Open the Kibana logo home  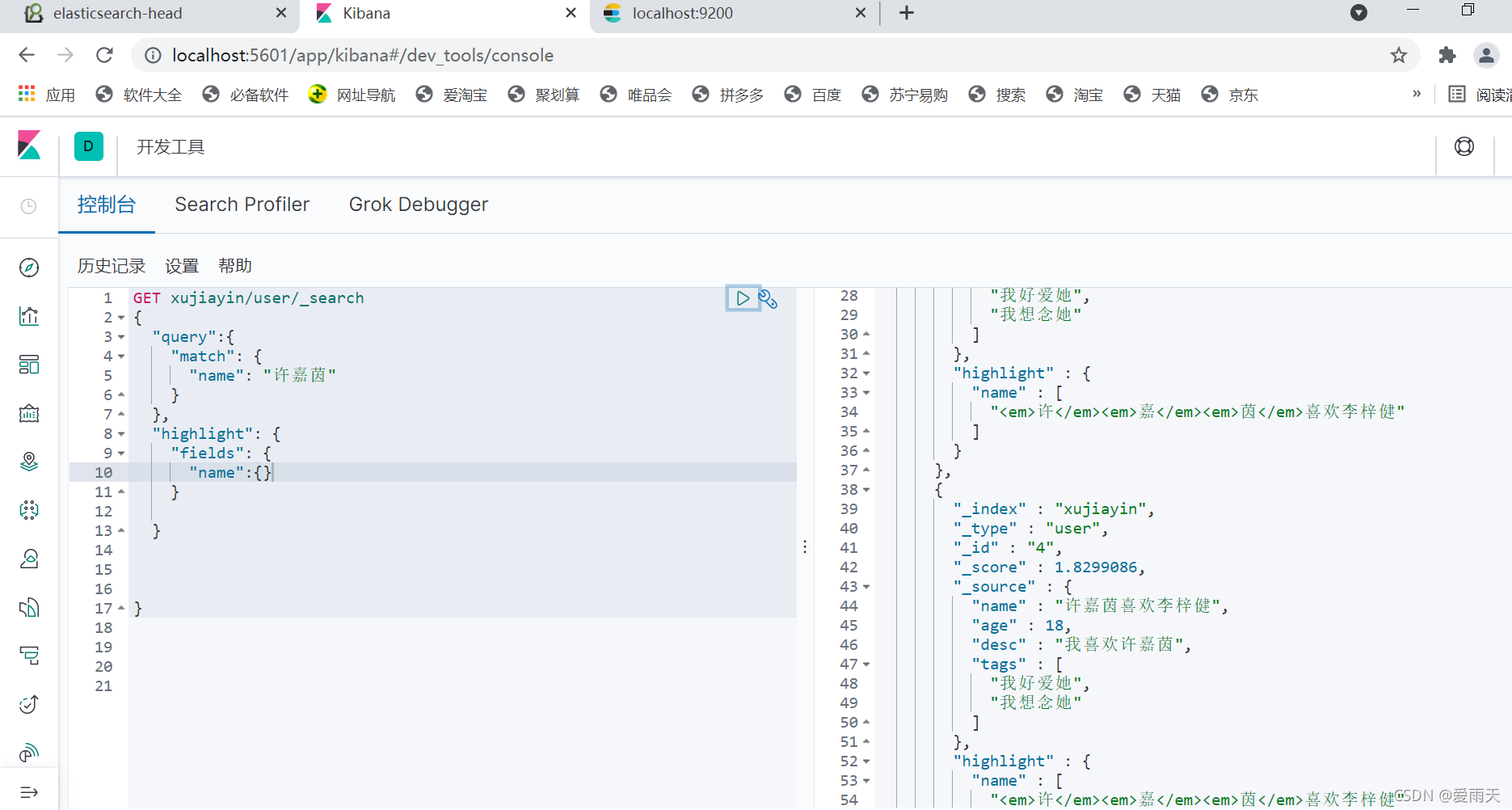click(x=29, y=146)
